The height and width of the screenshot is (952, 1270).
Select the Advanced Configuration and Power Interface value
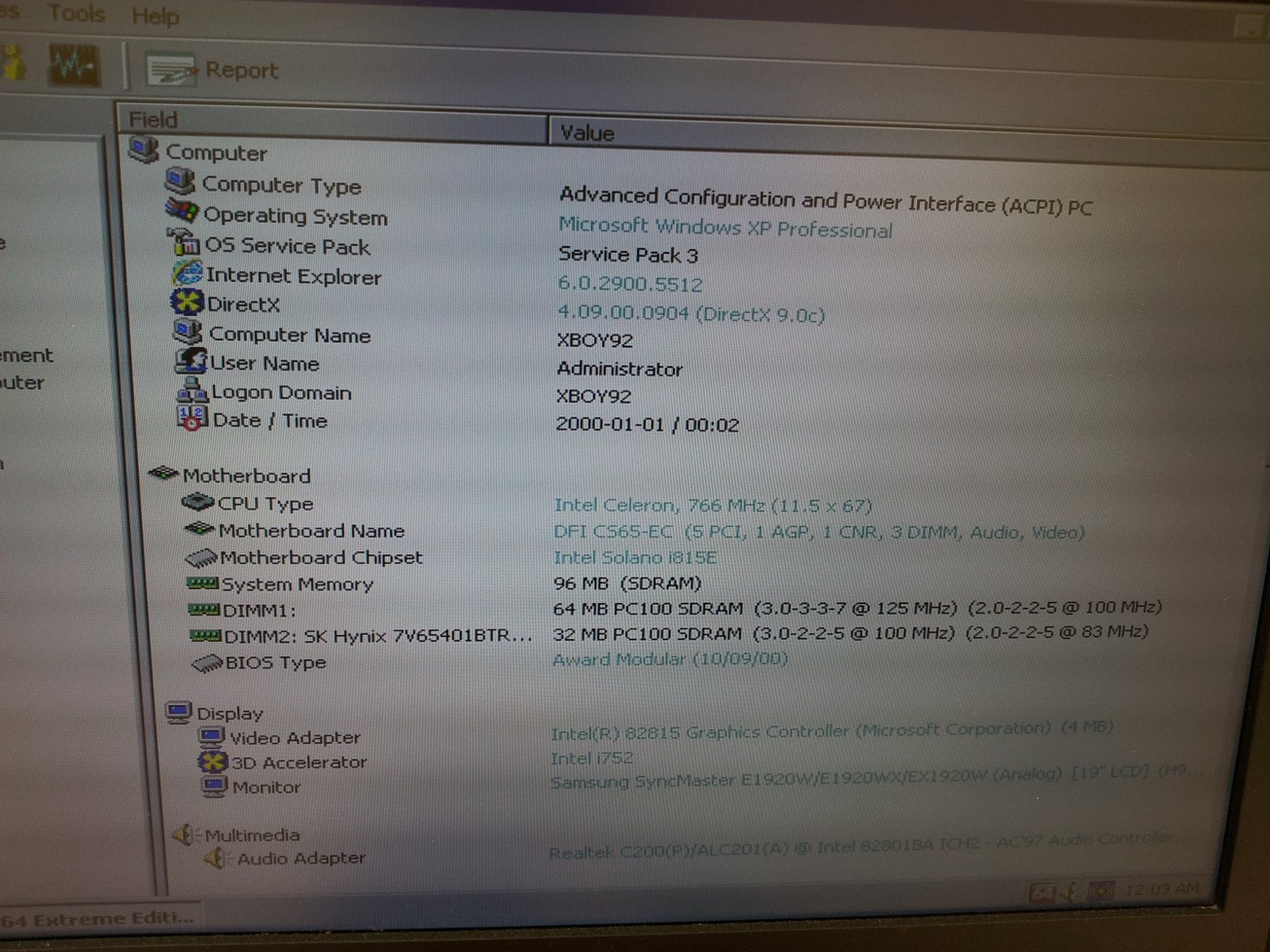point(825,201)
